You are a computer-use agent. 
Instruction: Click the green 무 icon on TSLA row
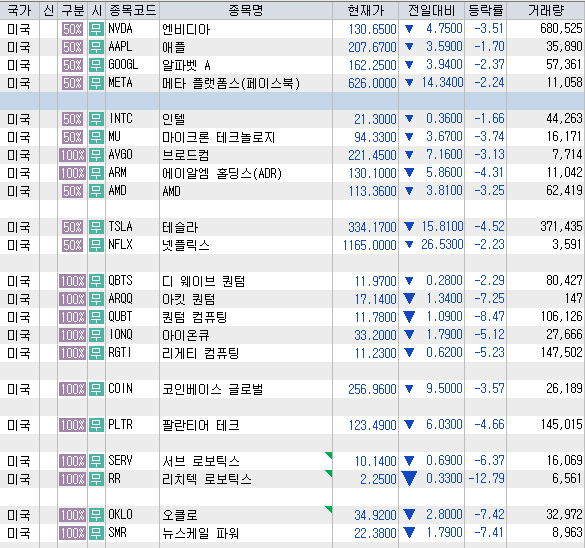tap(96, 227)
